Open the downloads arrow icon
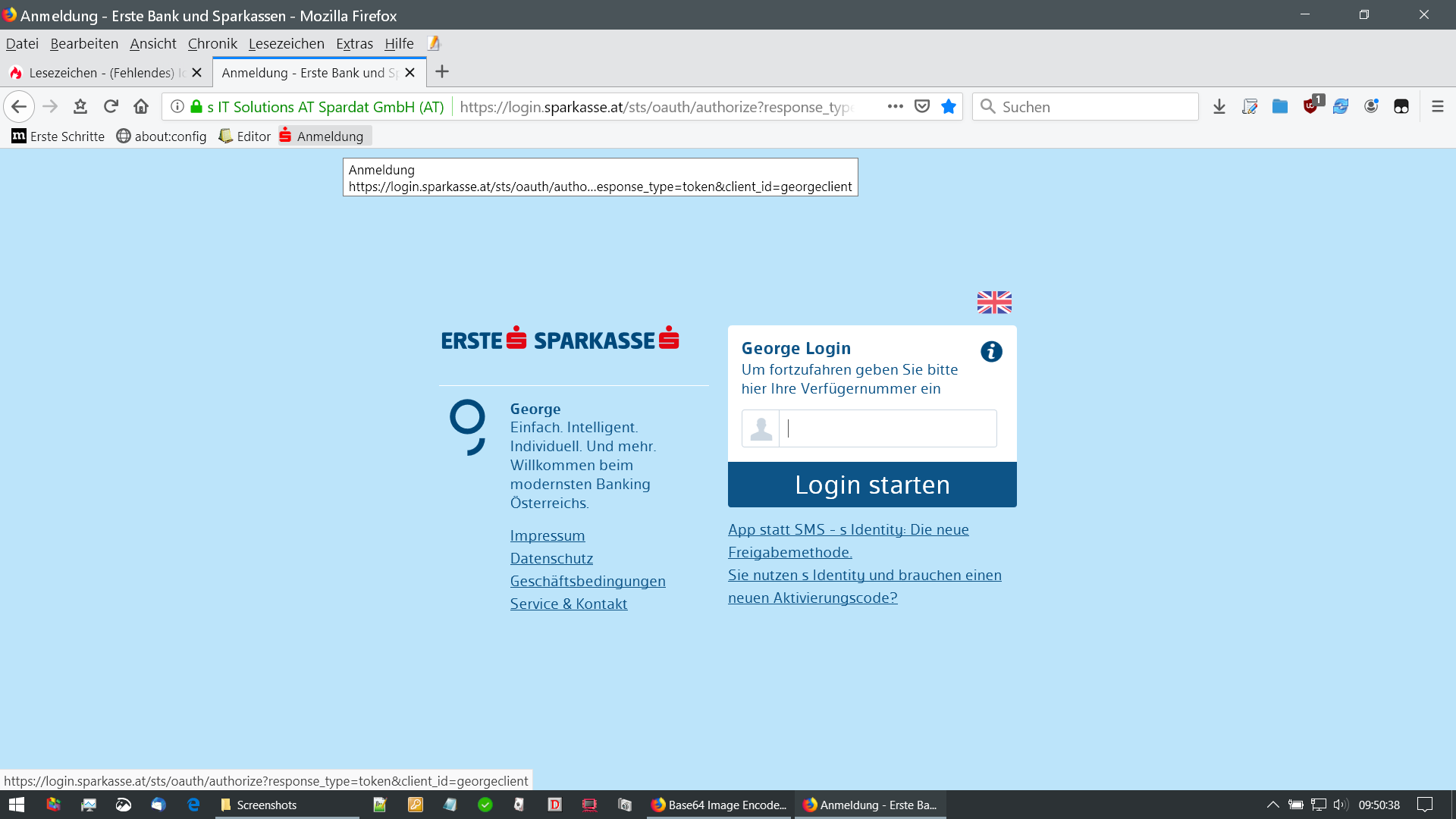 pos(1219,106)
